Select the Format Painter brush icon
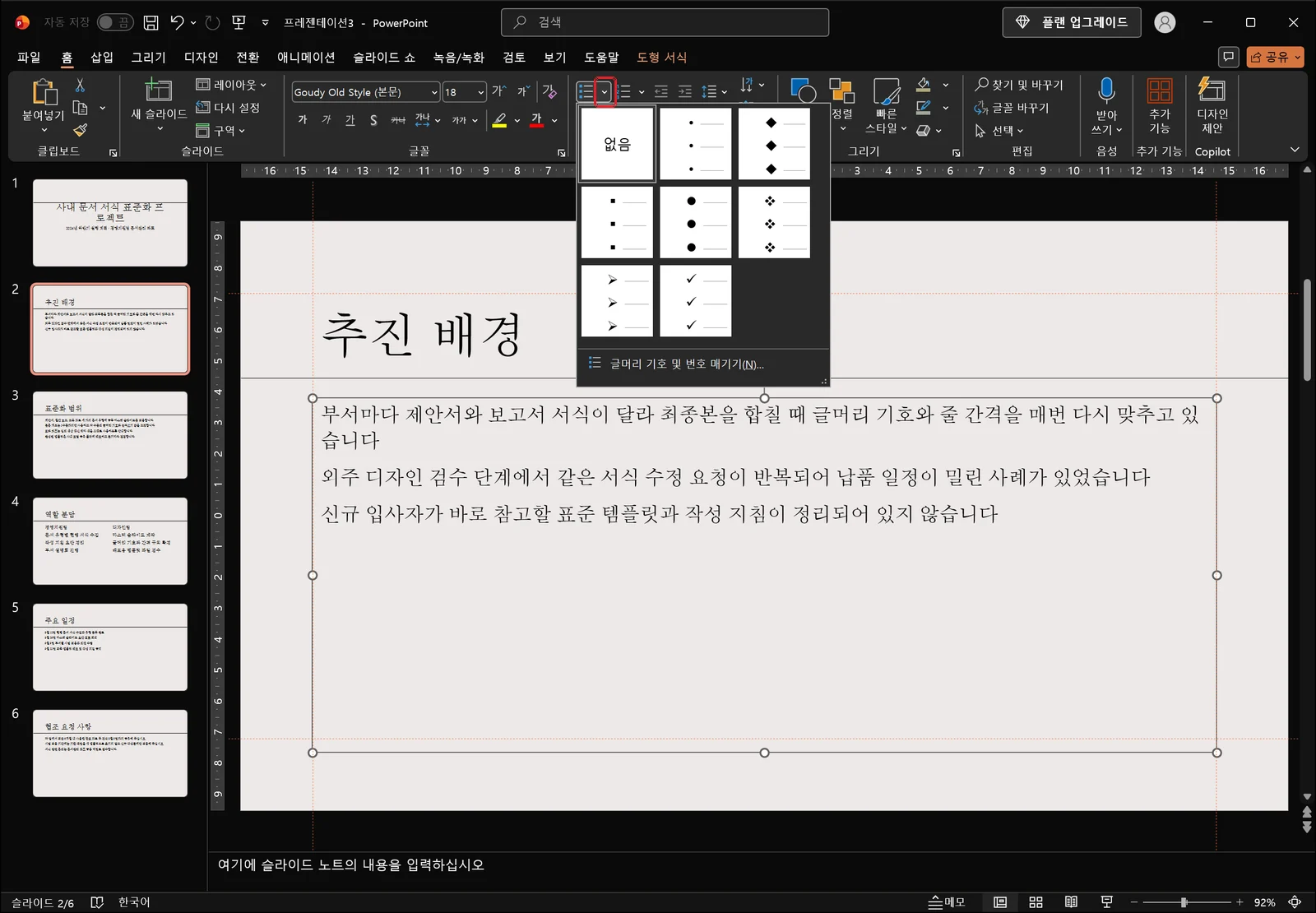The height and width of the screenshot is (913, 1316). pos(80,130)
